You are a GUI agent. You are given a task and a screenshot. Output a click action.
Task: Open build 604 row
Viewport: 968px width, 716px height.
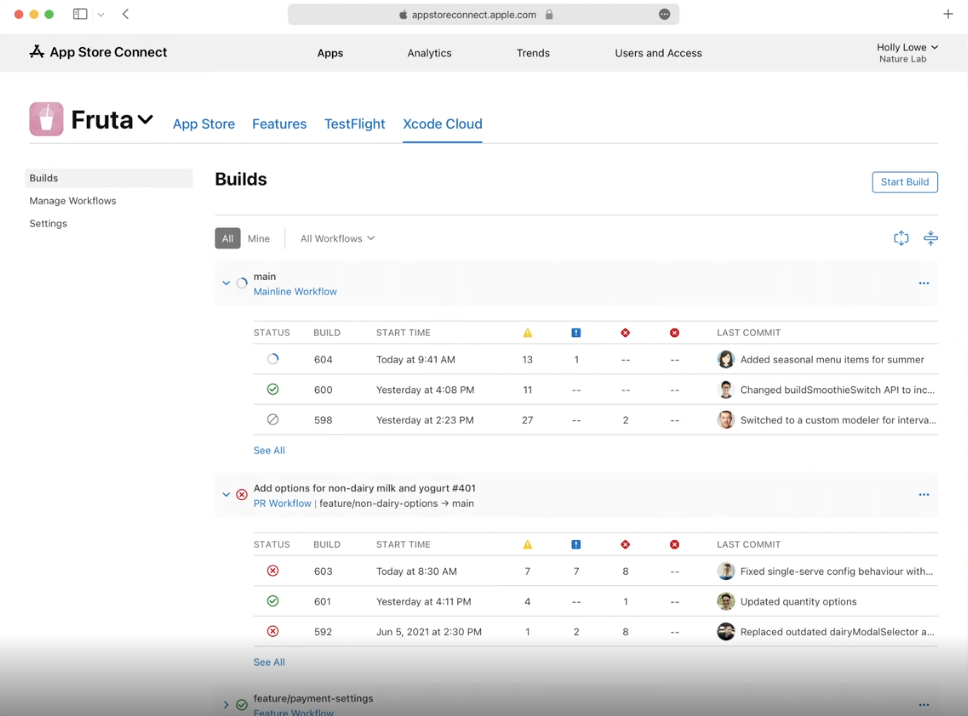point(596,359)
